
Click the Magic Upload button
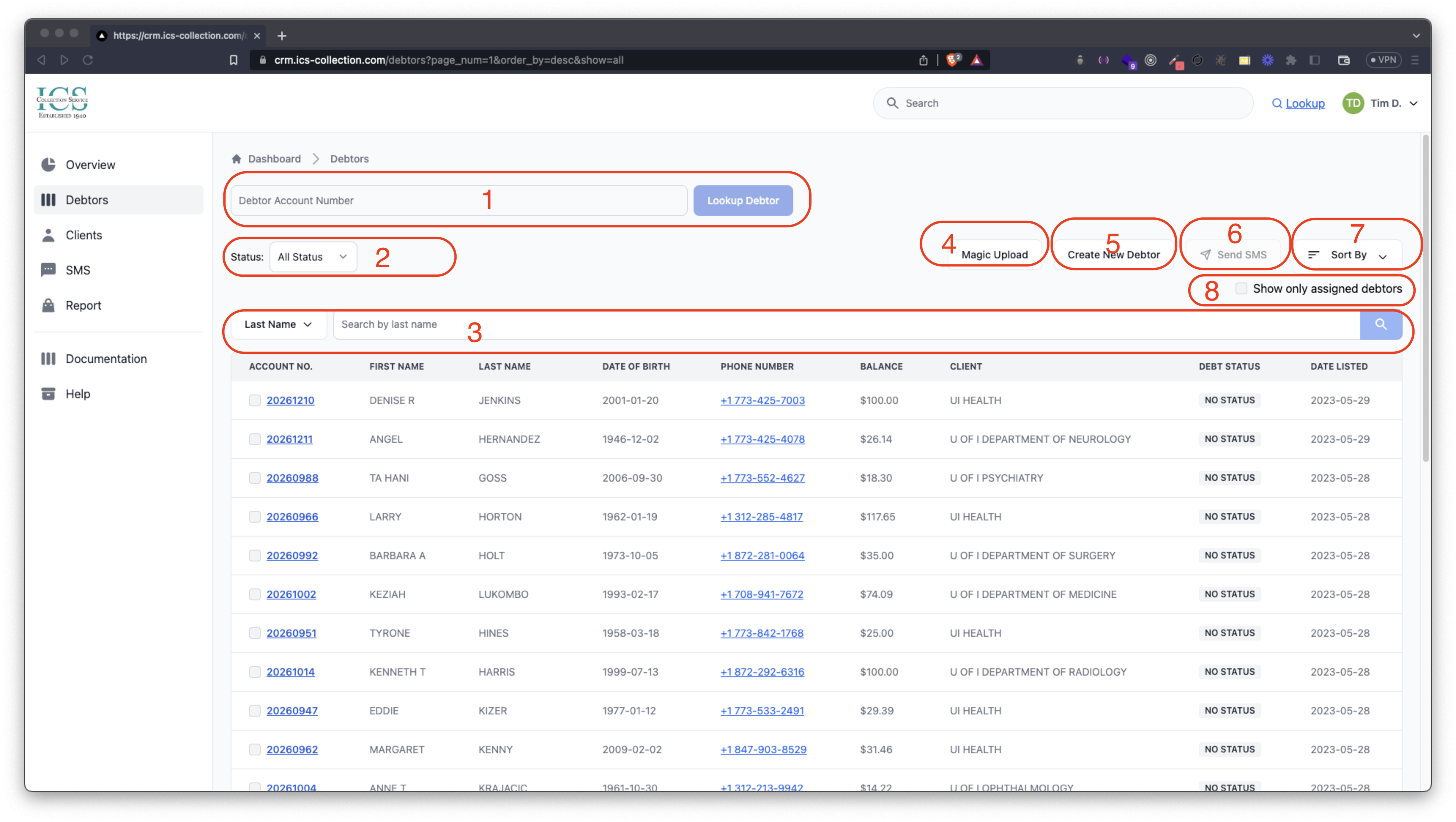pyautogui.click(x=994, y=255)
